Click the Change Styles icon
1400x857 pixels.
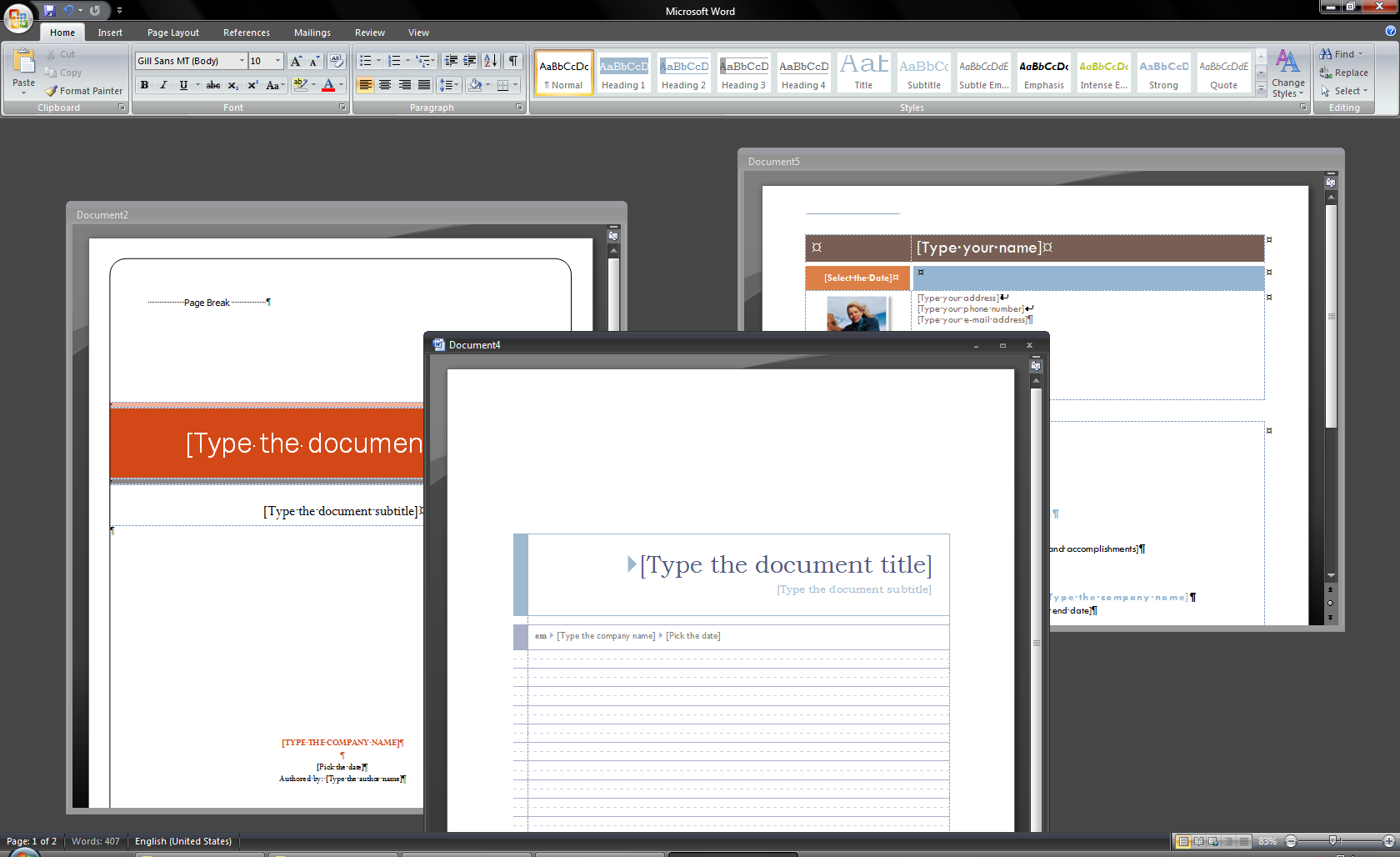pos(1288,73)
